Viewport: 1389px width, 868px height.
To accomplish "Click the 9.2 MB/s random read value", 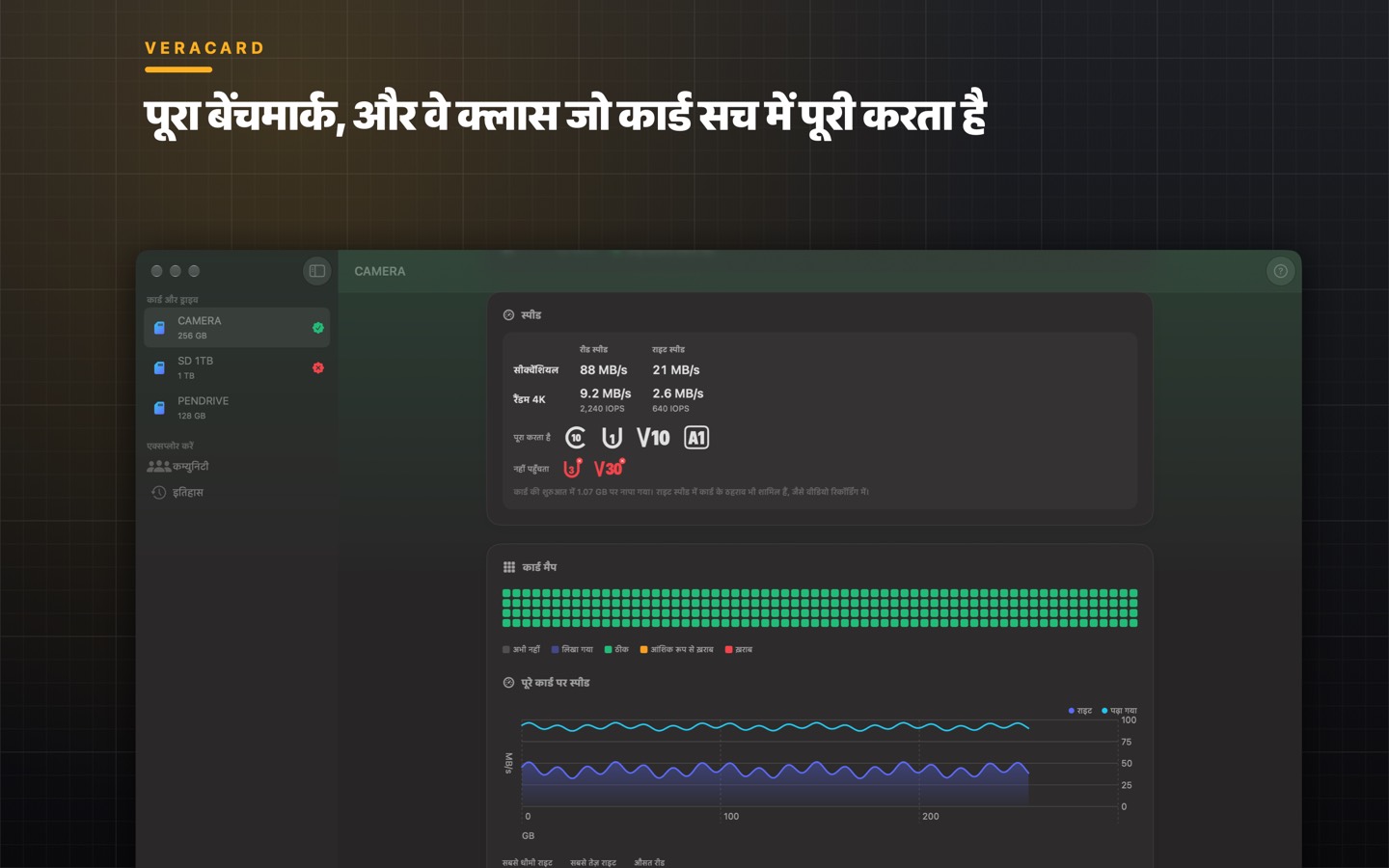I will point(606,393).
